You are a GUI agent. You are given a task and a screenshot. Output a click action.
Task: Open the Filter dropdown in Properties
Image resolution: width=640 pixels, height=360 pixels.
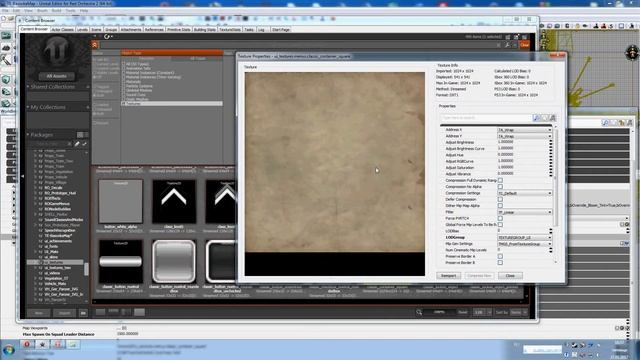524,212
